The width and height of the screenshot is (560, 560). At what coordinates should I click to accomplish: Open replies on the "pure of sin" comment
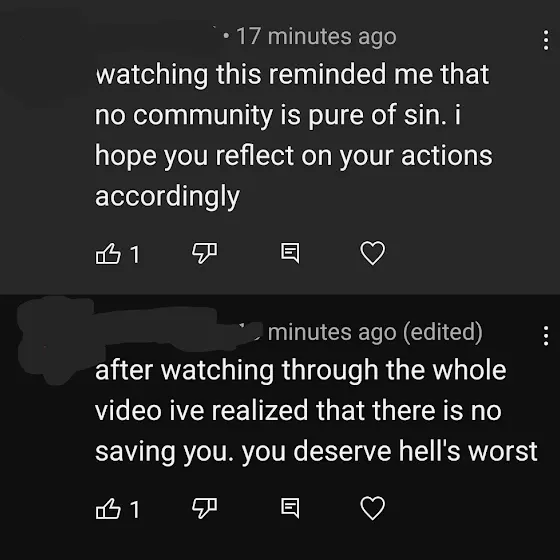290,253
